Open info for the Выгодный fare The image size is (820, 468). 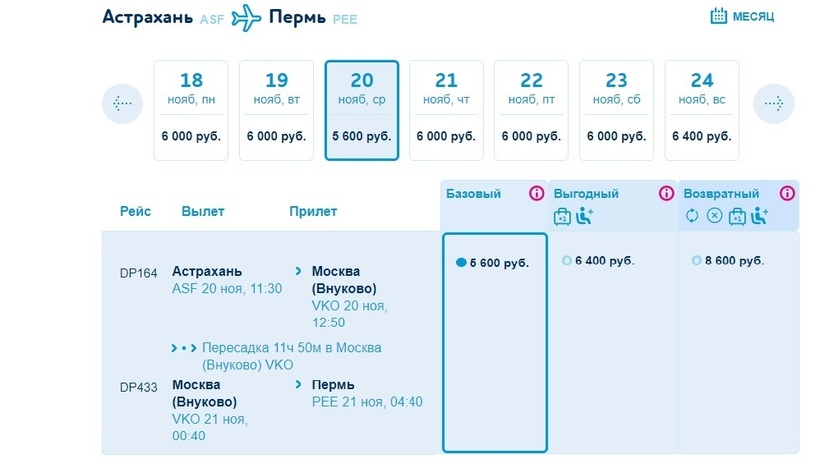(666, 194)
